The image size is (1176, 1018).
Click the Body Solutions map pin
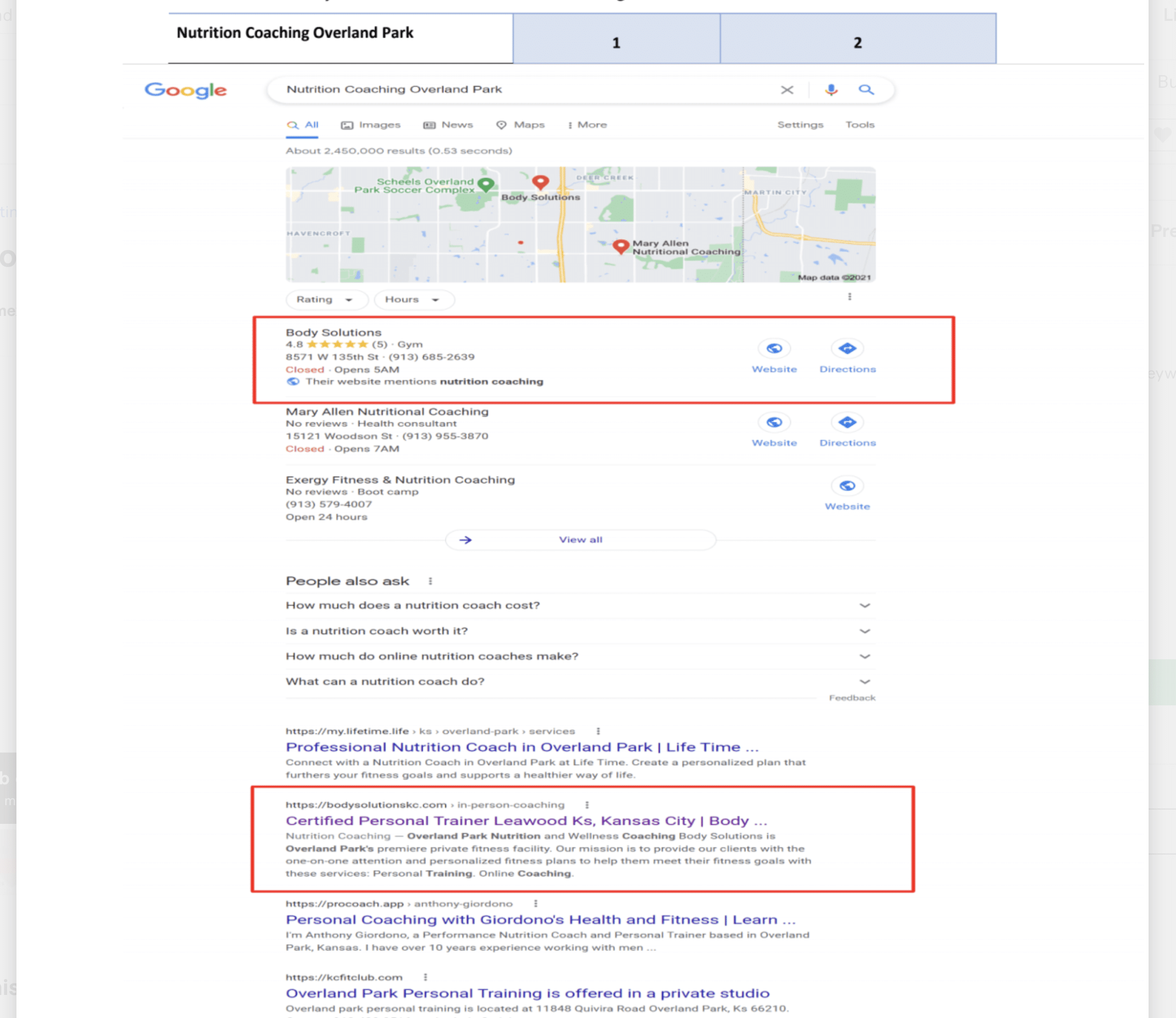click(540, 182)
